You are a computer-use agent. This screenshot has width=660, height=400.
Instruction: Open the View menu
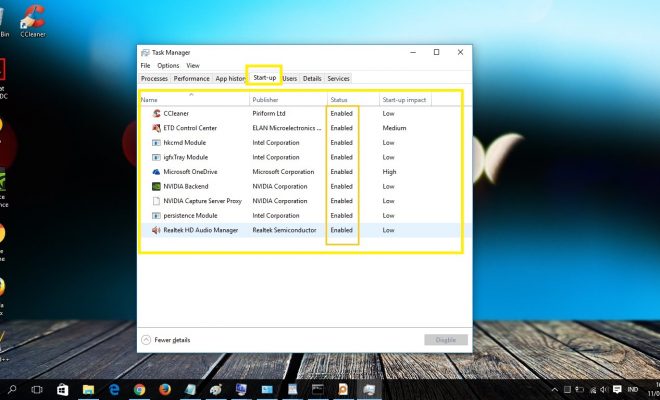[193, 66]
